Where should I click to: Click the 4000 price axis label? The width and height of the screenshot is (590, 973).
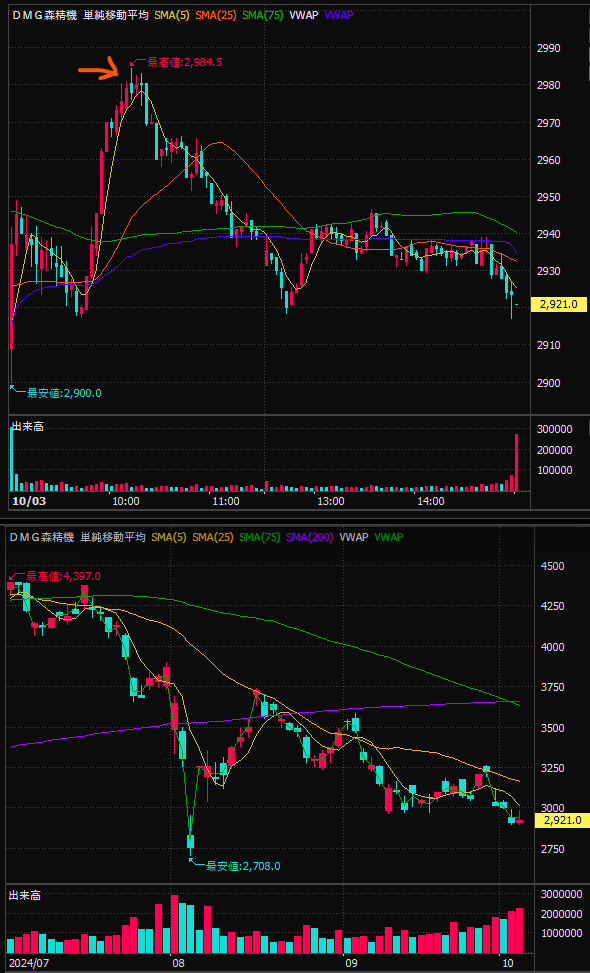pyautogui.click(x=553, y=647)
